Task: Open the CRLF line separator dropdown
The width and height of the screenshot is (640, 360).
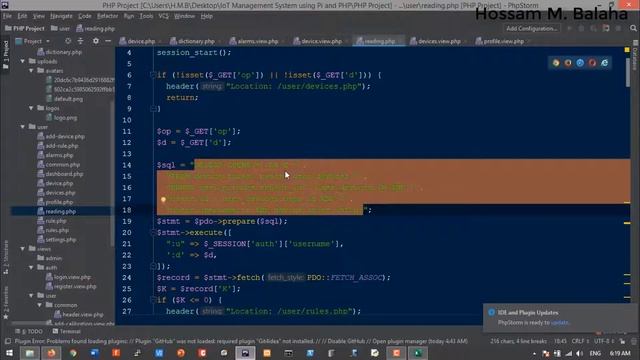Action: [580, 341]
